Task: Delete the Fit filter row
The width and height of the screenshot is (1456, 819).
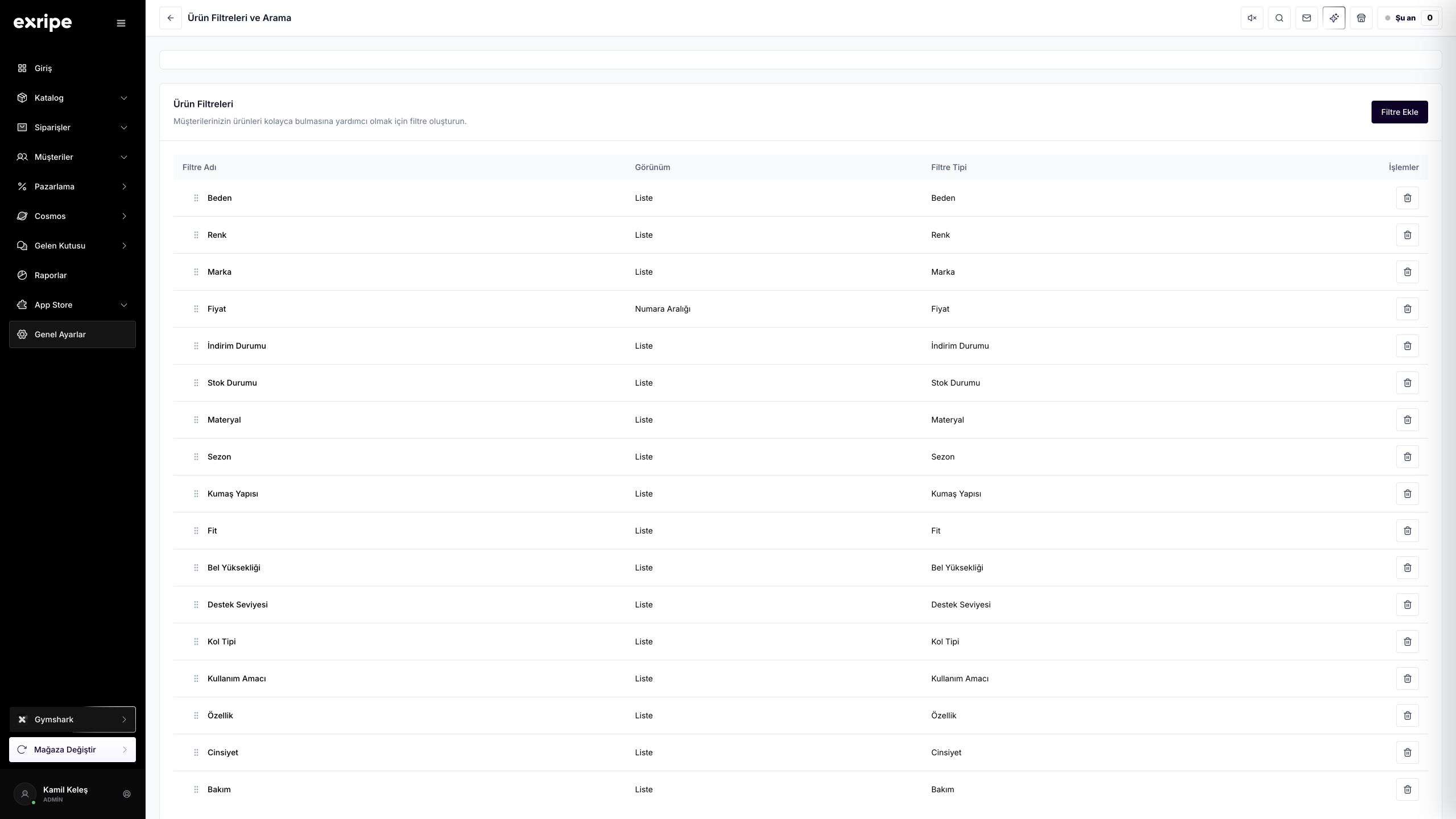Action: pyautogui.click(x=1407, y=531)
